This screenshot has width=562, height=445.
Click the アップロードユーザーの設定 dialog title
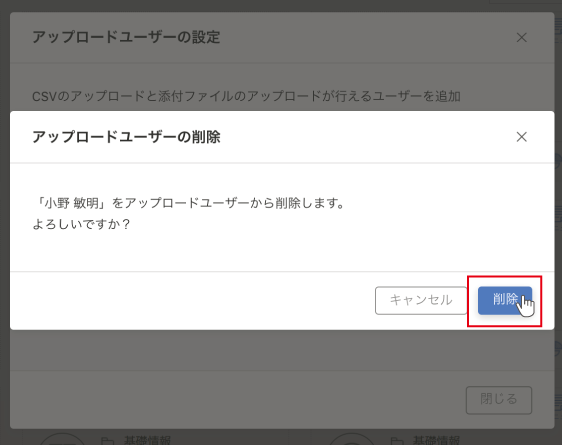click(126, 37)
